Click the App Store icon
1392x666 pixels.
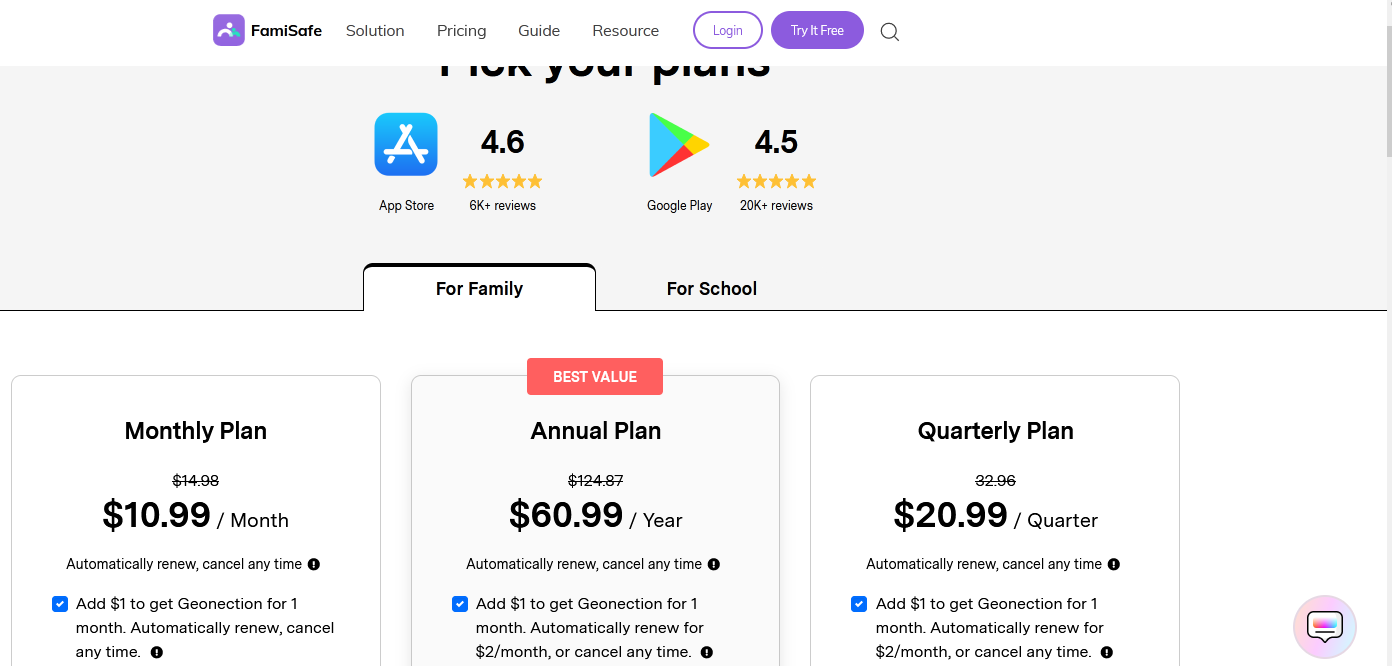point(406,144)
